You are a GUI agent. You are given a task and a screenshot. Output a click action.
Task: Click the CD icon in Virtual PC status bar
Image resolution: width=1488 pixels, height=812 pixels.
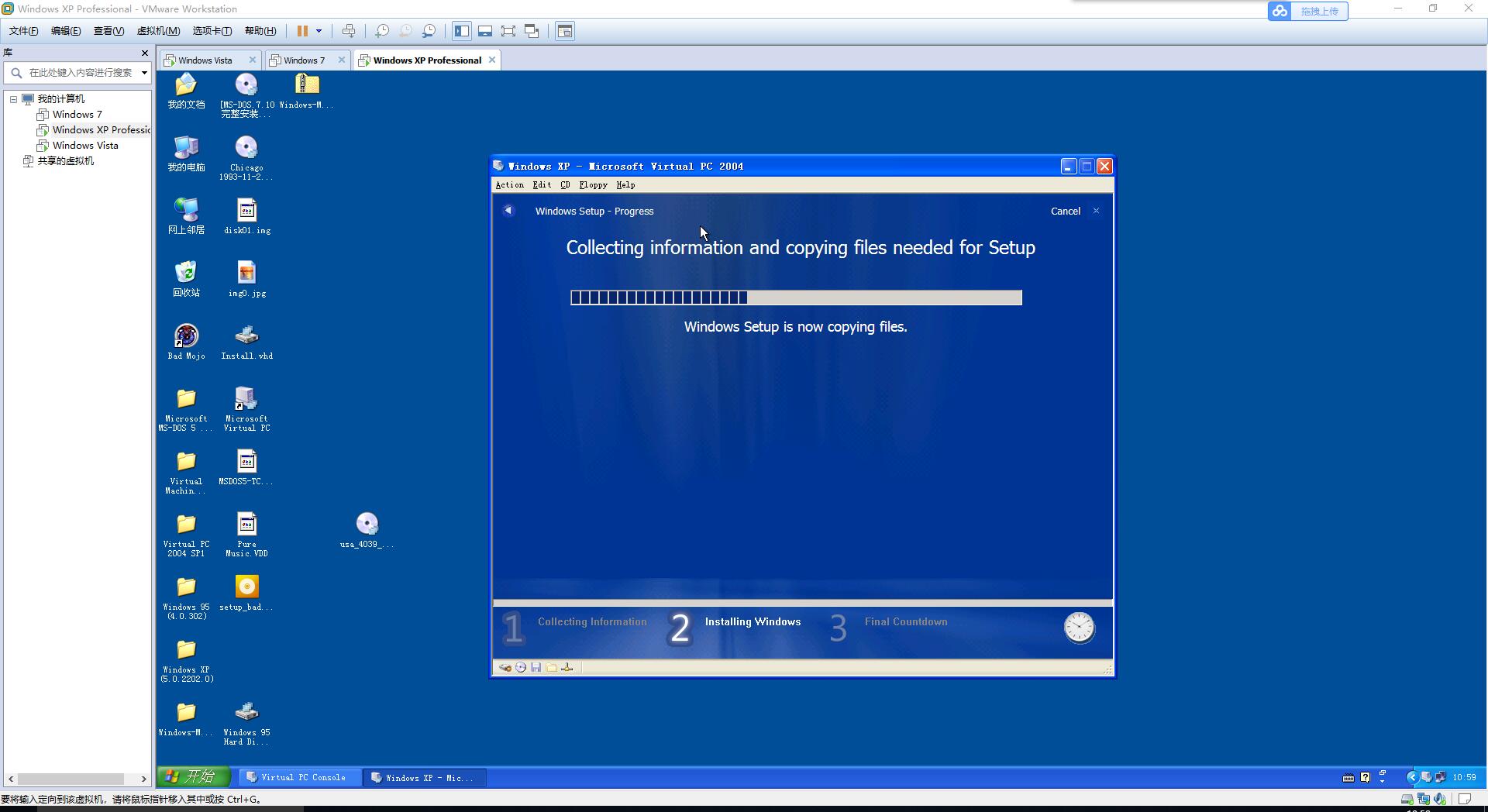pos(521,668)
